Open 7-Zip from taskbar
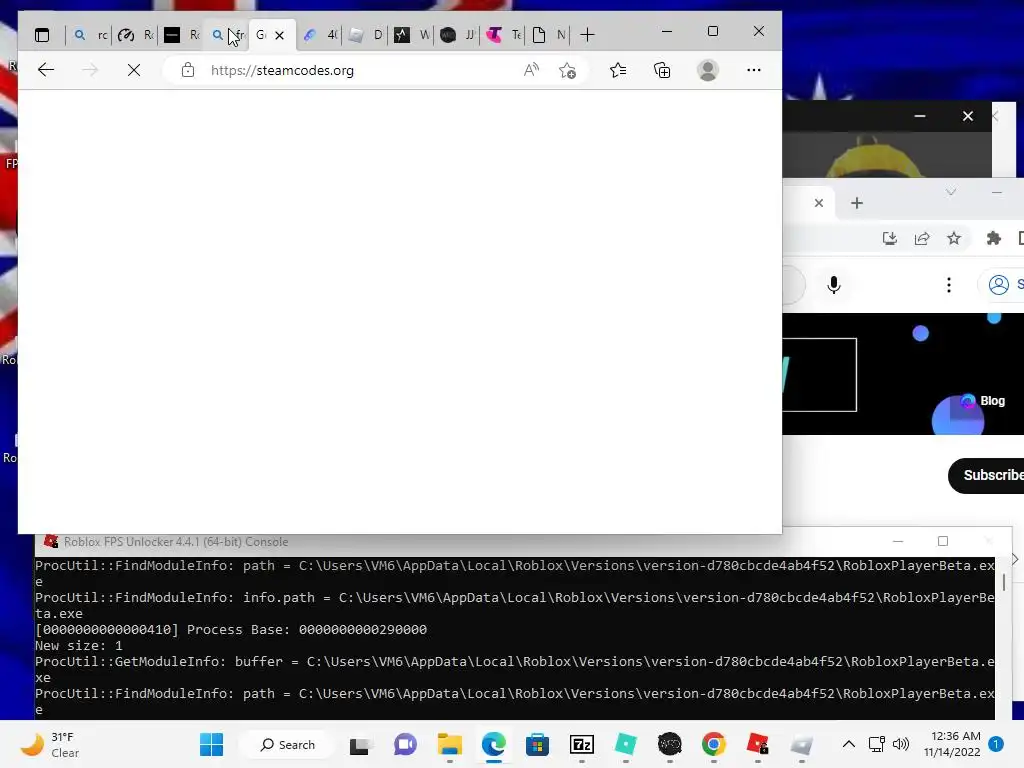Viewport: 1024px width, 768px height. 582,744
